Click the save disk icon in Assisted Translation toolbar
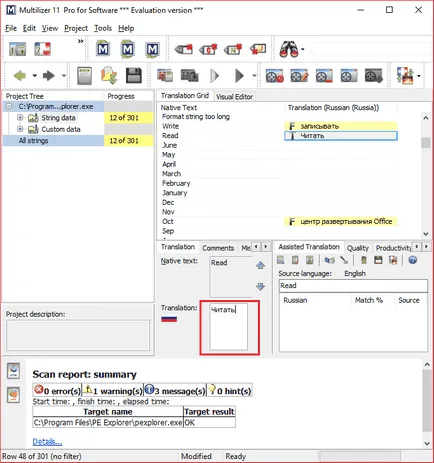Screen dimensions: 434x463 (x=378, y=260)
